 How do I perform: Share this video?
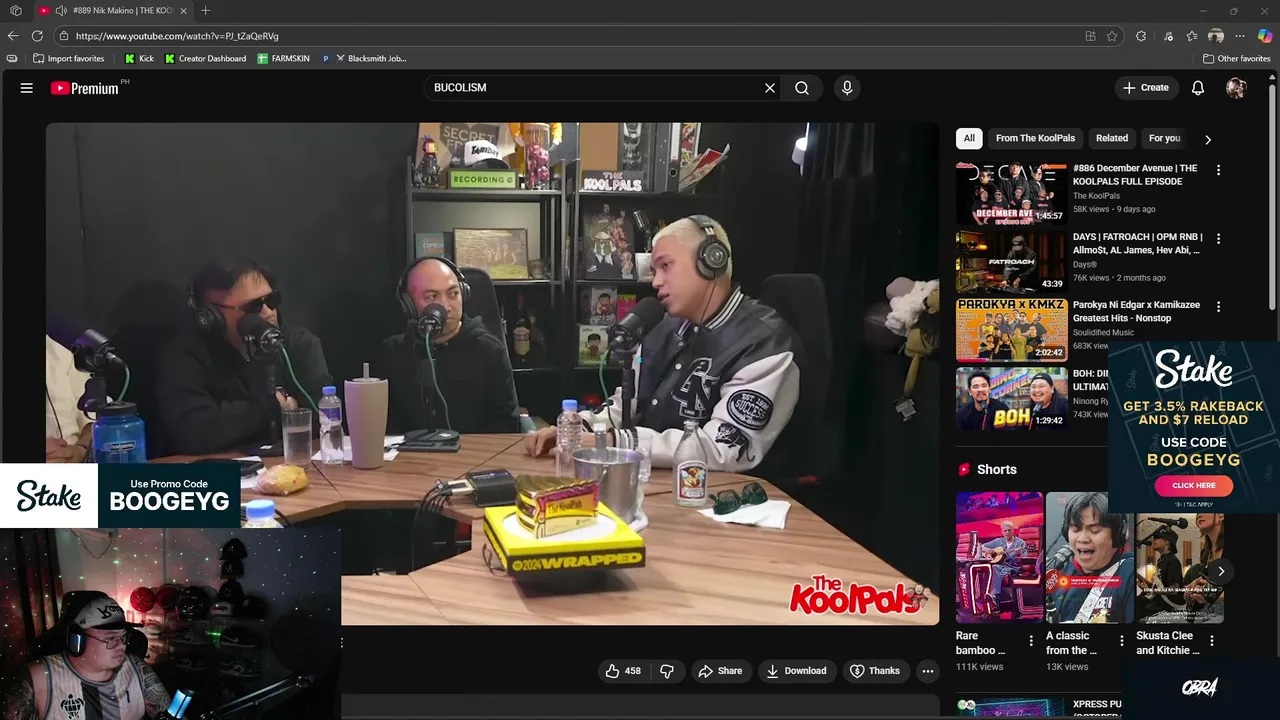coord(720,671)
